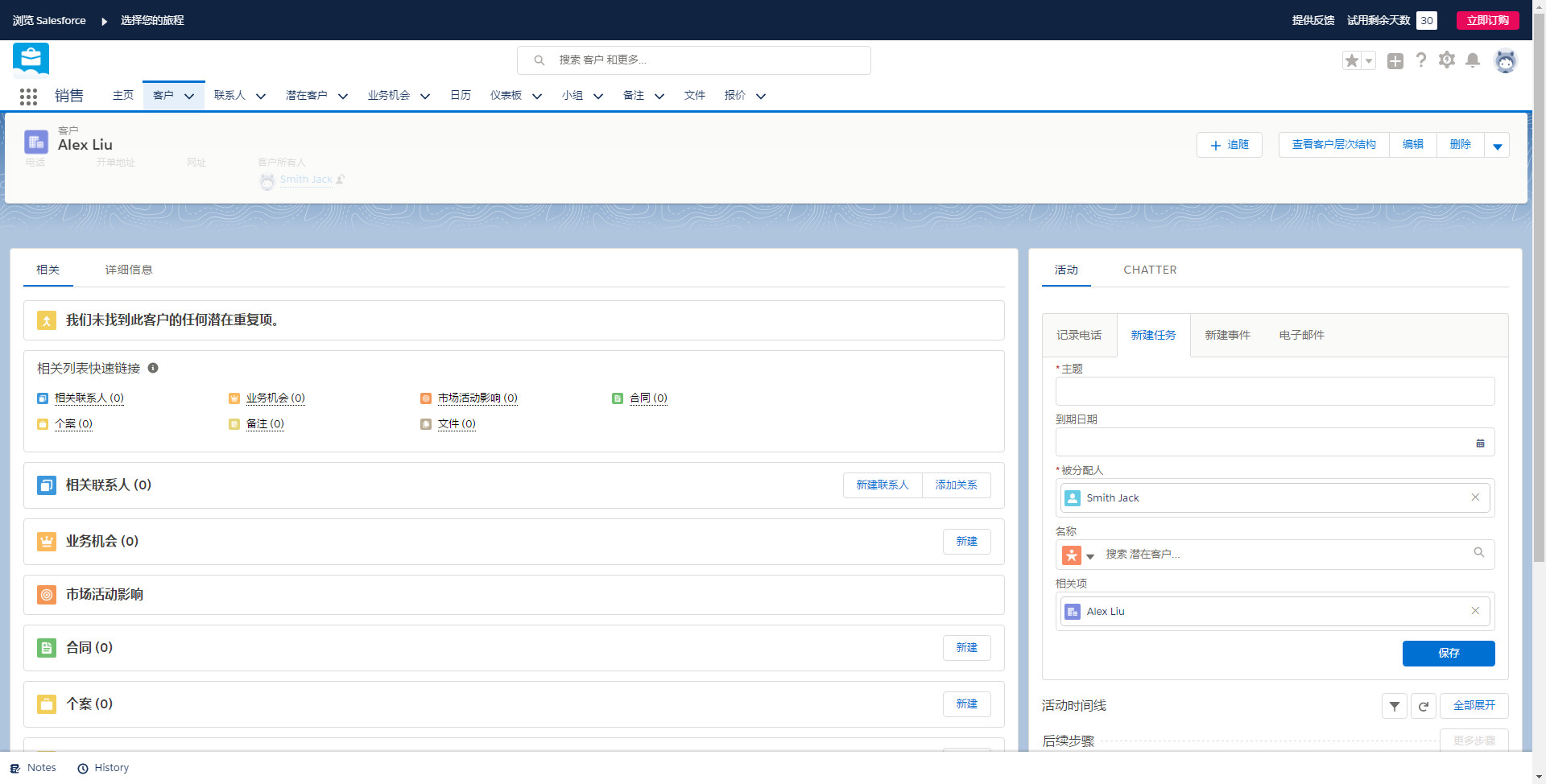Image resolution: width=1546 pixels, height=784 pixels.
Task: Expand the 联系人 tab dropdown chevron
Action: point(261,96)
